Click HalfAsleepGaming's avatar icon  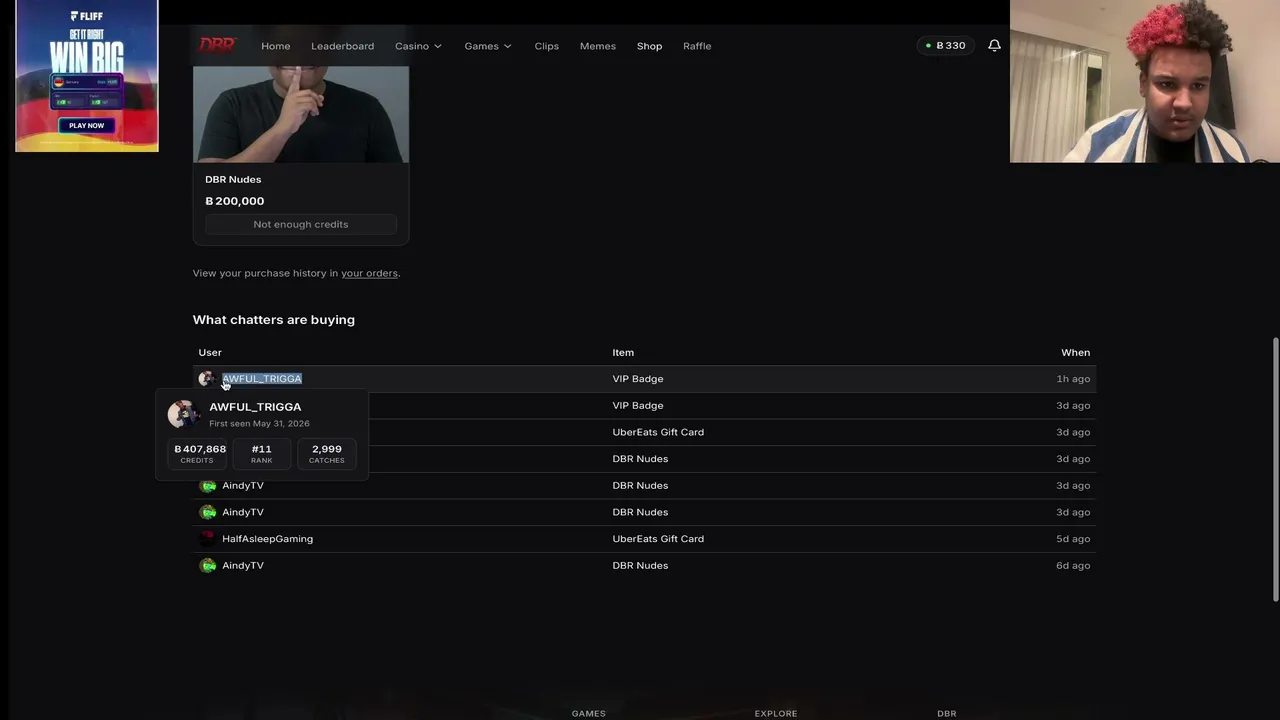(207, 538)
